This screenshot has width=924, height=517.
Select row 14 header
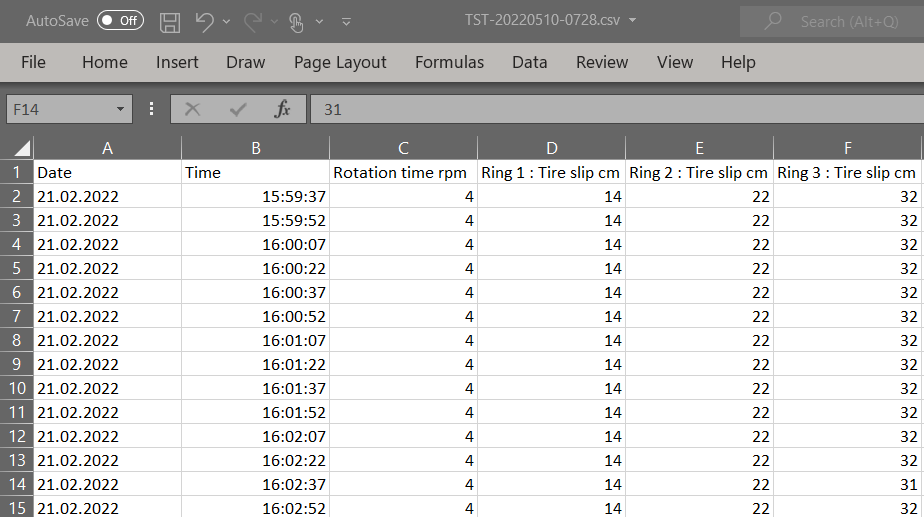pos(16,484)
